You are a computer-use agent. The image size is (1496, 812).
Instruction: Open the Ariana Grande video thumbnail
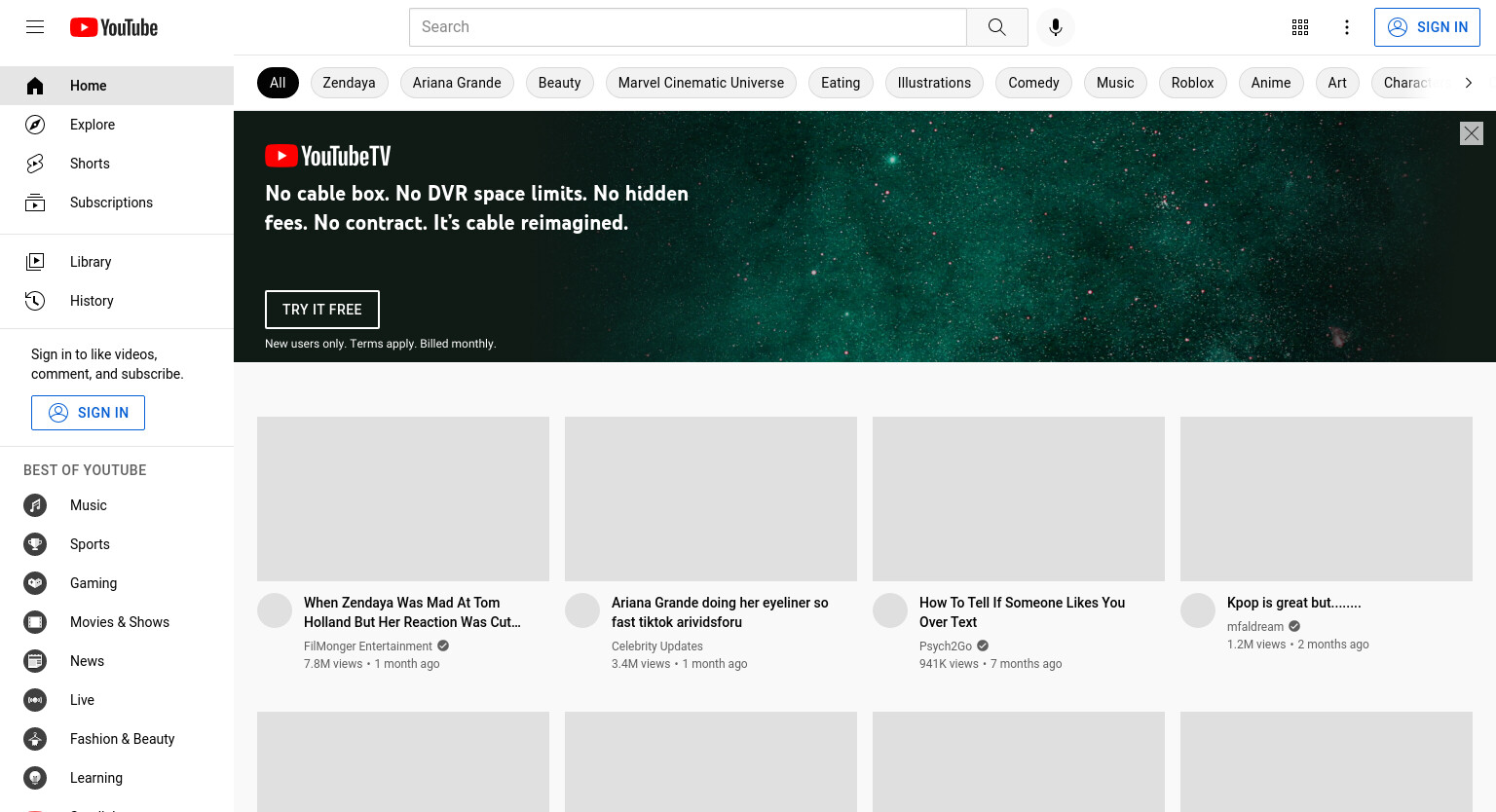coord(711,498)
